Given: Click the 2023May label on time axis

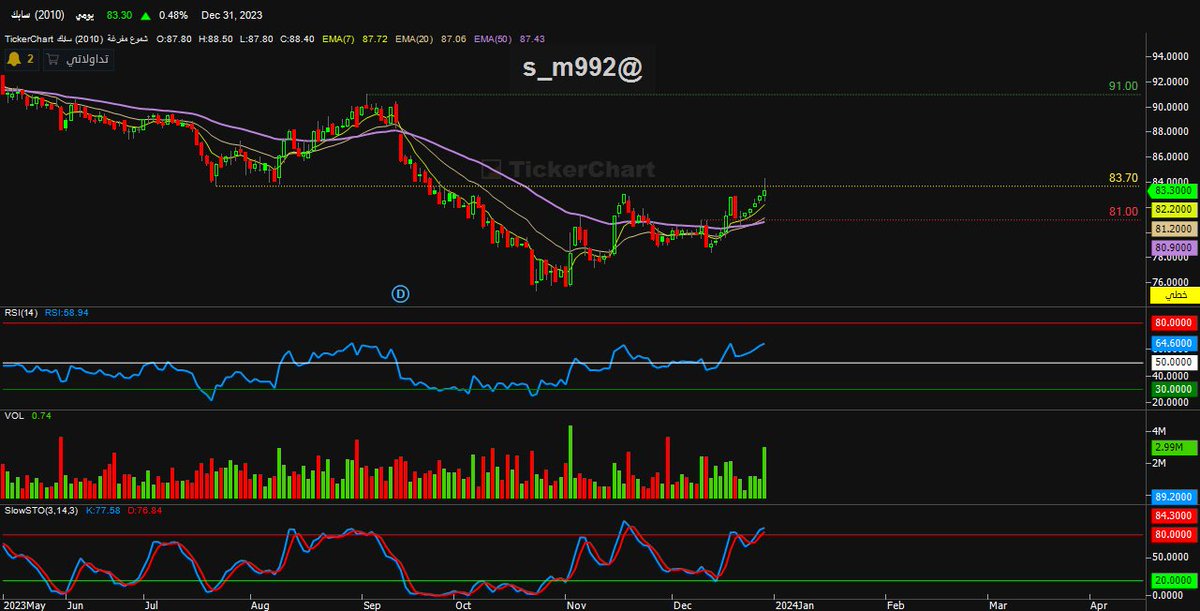Looking at the screenshot, I should pyautogui.click(x=27, y=605).
